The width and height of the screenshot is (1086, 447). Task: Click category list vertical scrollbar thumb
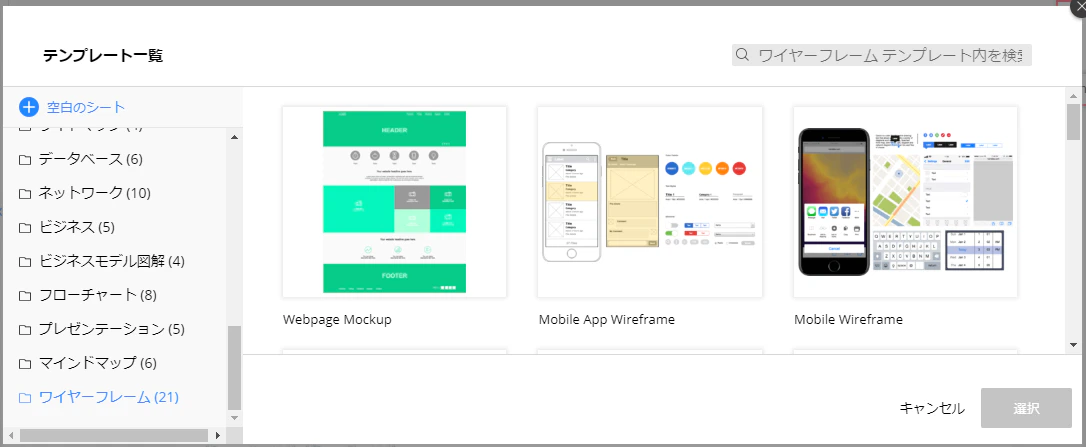pos(234,367)
